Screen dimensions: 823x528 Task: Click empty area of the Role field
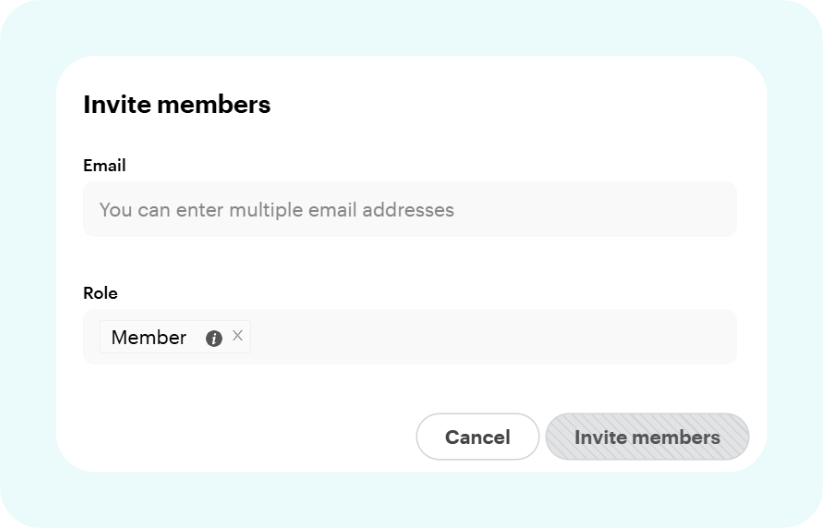tap(490, 337)
